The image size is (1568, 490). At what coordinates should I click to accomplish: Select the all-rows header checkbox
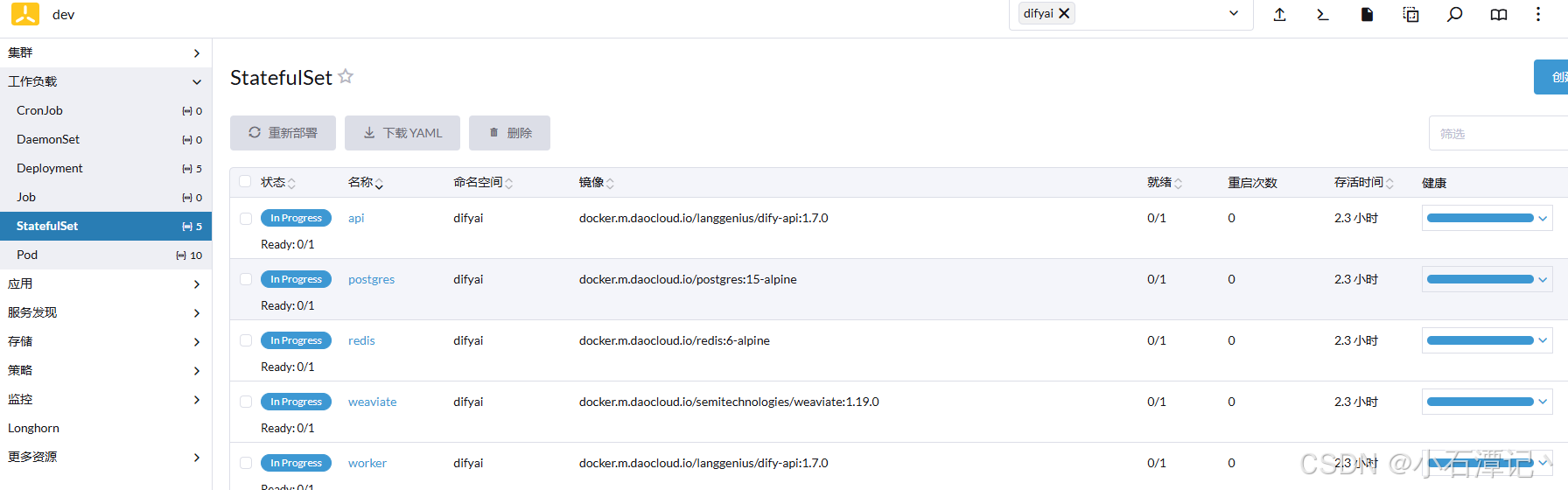click(246, 181)
